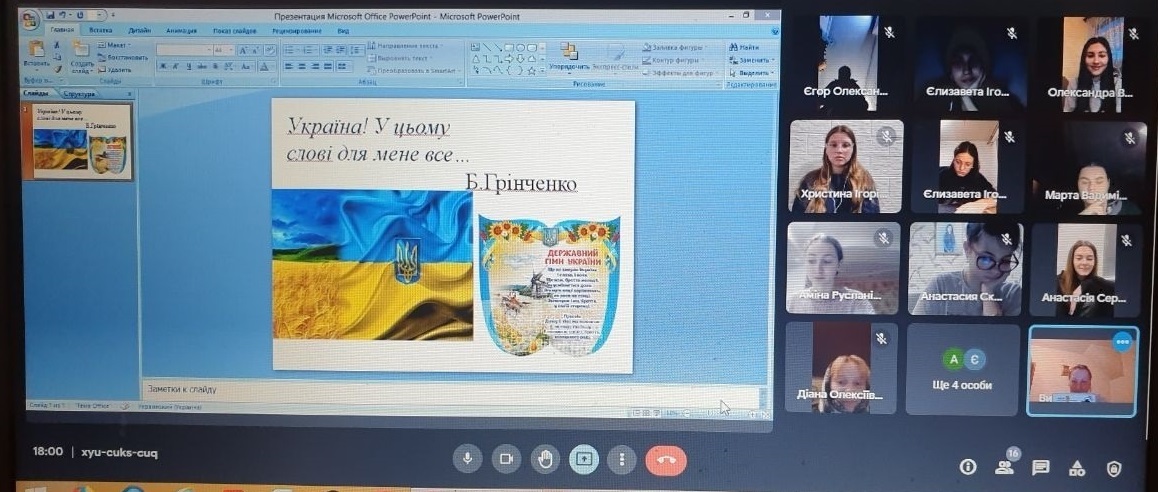Open meeting details info icon
The image size is (1158, 492).
point(967,467)
